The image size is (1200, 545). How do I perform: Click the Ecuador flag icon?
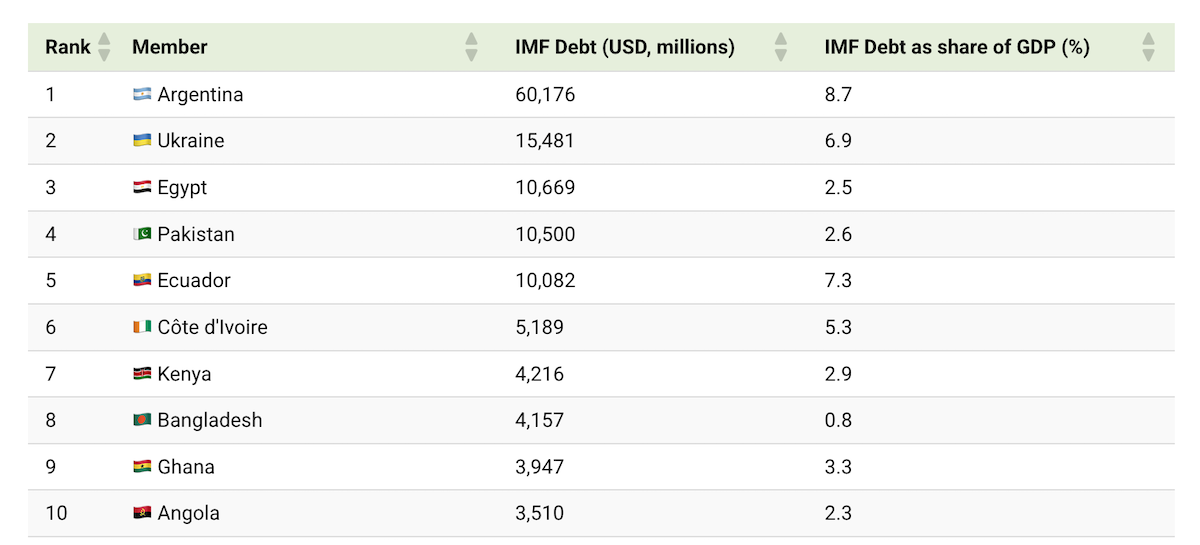pyautogui.click(x=142, y=281)
